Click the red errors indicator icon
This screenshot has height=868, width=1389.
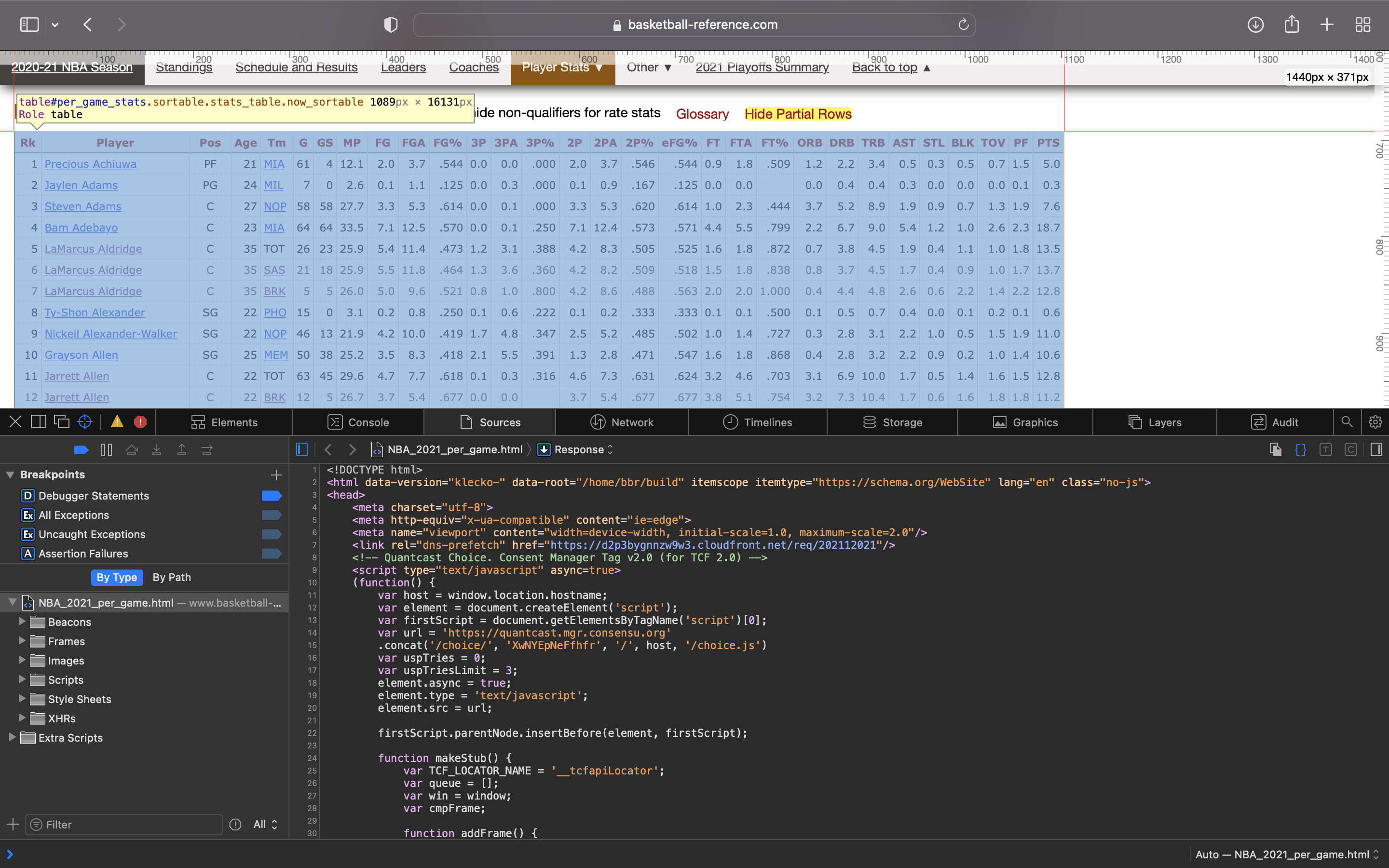[140, 422]
